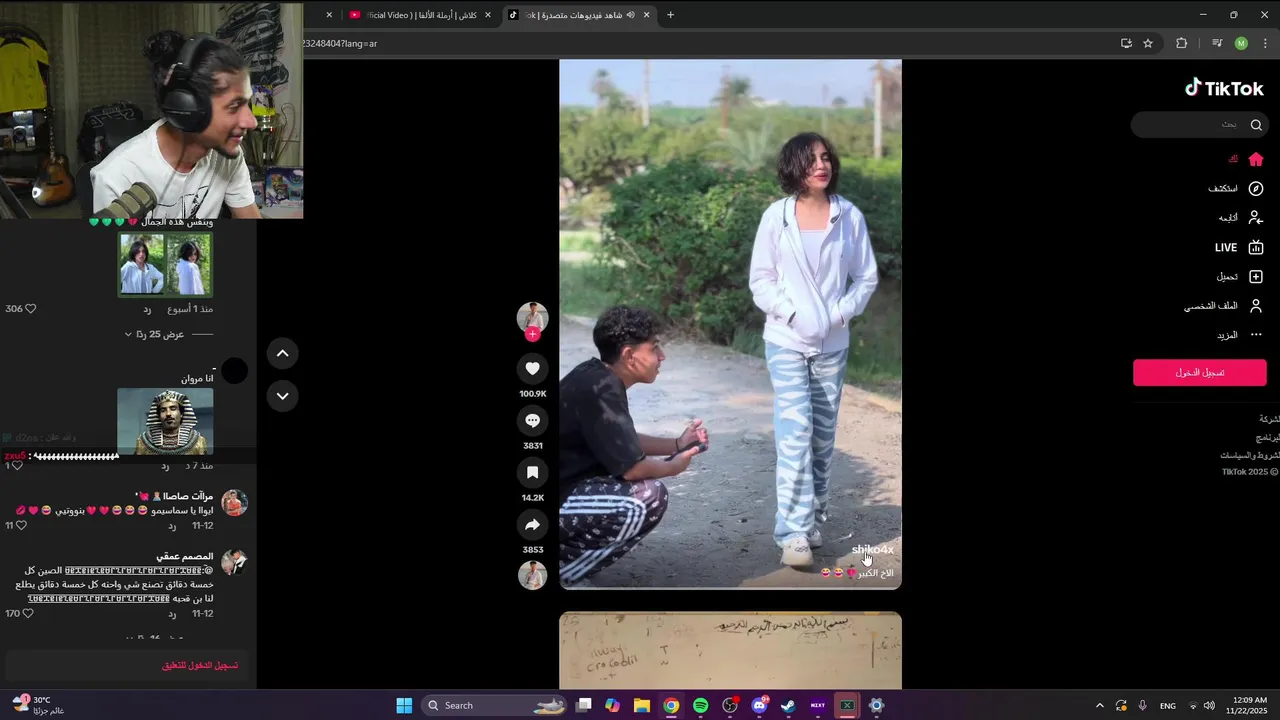Open Discord from the taskbar
Image resolution: width=1280 pixels, height=720 pixels.
[x=759, y=705]
